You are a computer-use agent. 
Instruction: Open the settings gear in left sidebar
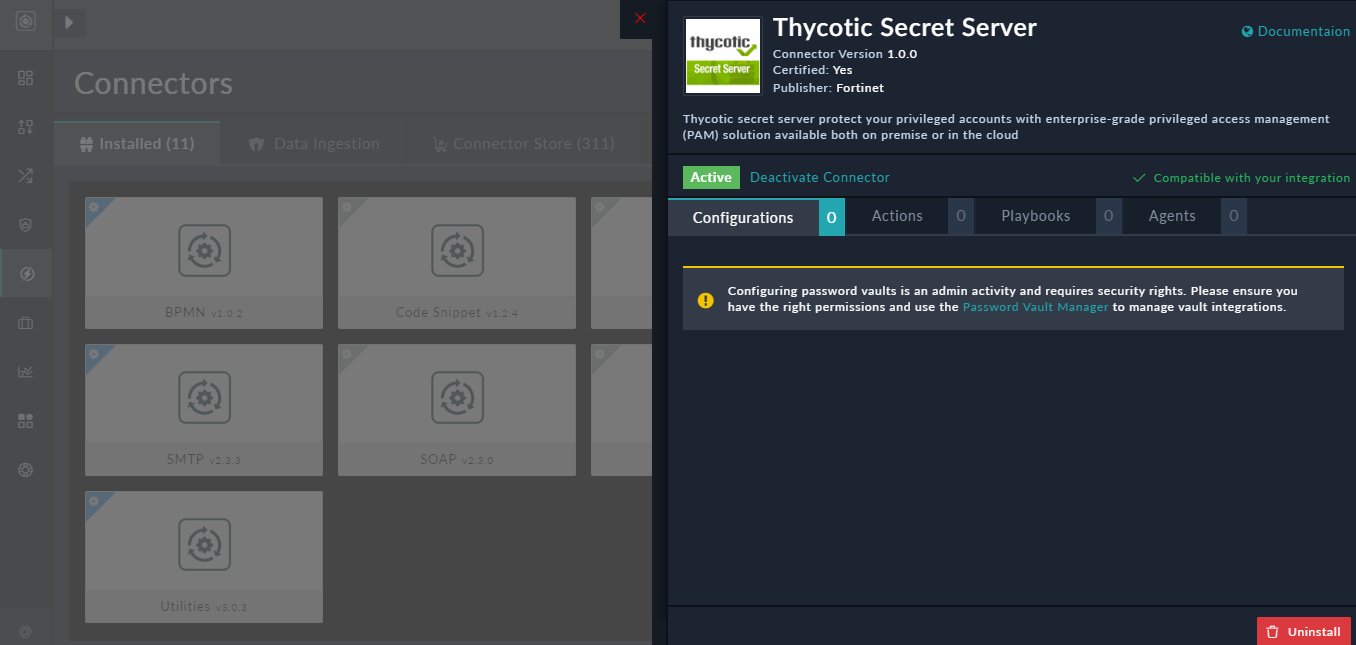25,469
